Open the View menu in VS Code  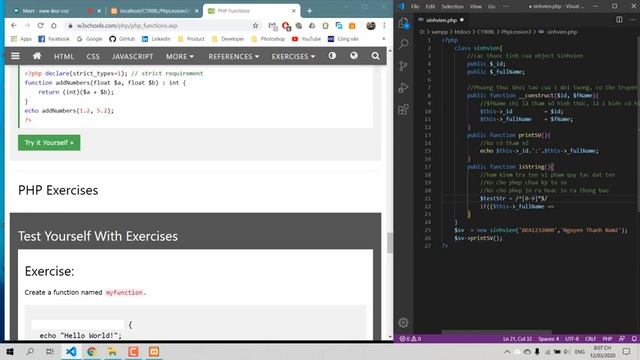(x=476, y=7)
